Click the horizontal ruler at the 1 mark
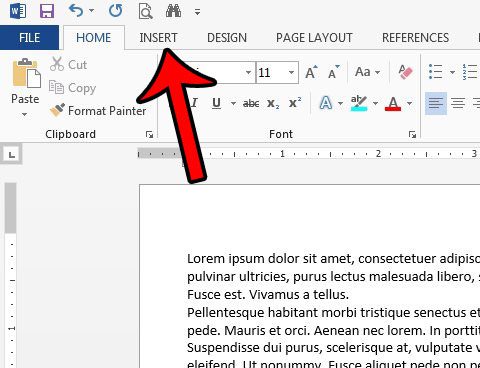 282,154
